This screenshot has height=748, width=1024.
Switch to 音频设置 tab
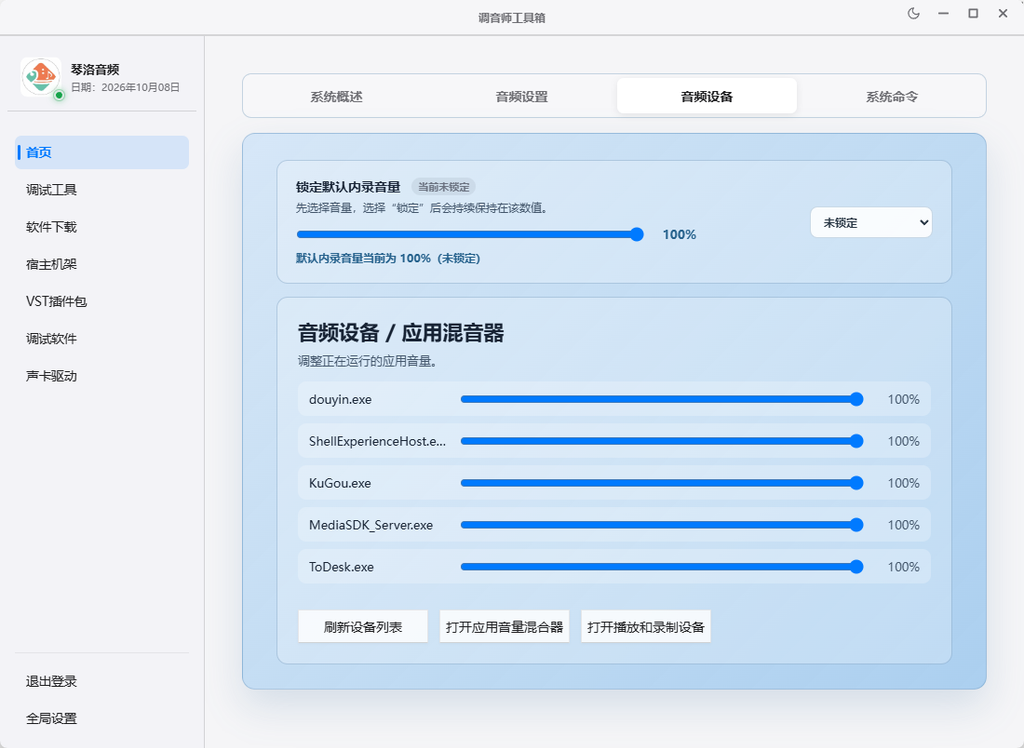521,96
